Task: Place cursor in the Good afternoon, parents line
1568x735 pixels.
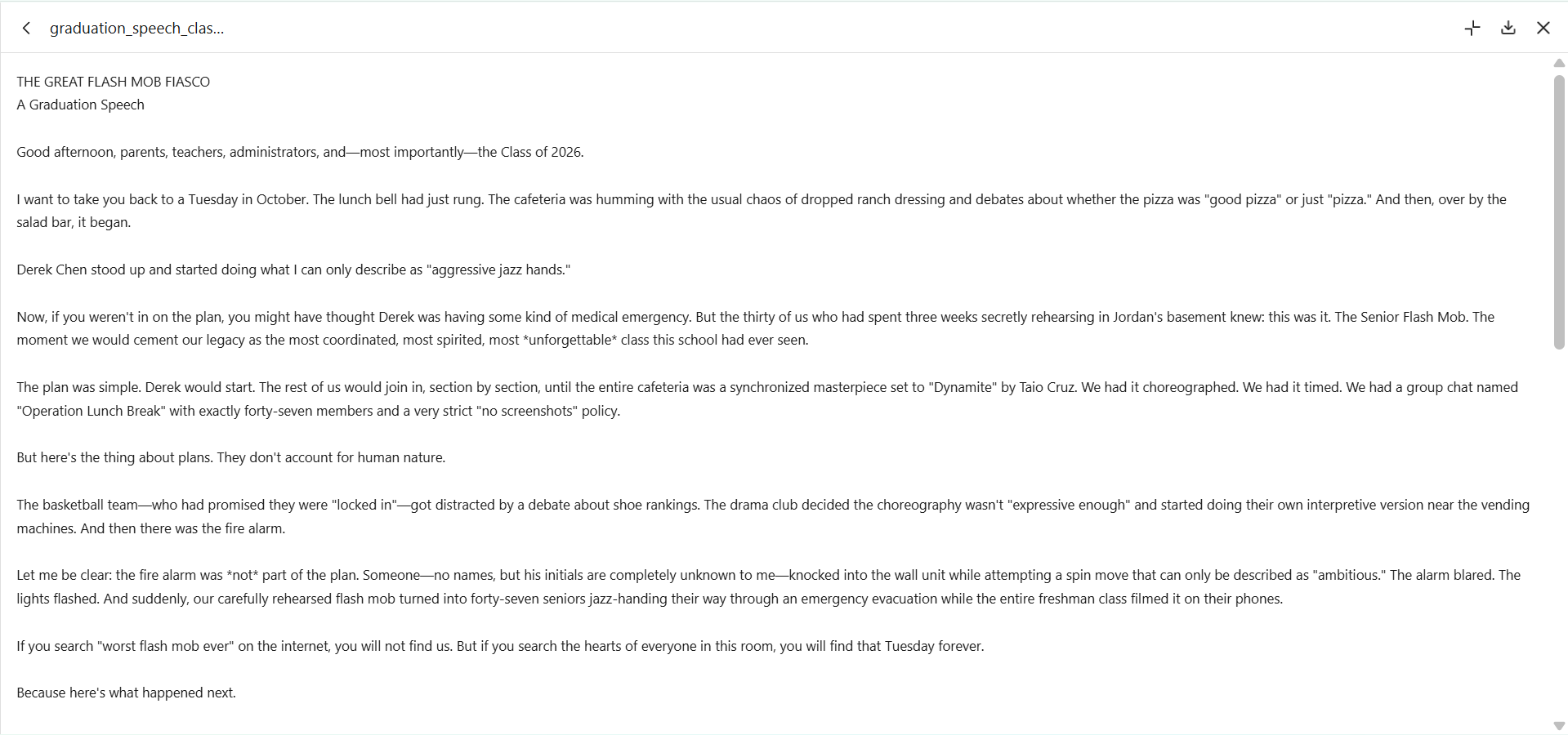Action: click(300, 152)
